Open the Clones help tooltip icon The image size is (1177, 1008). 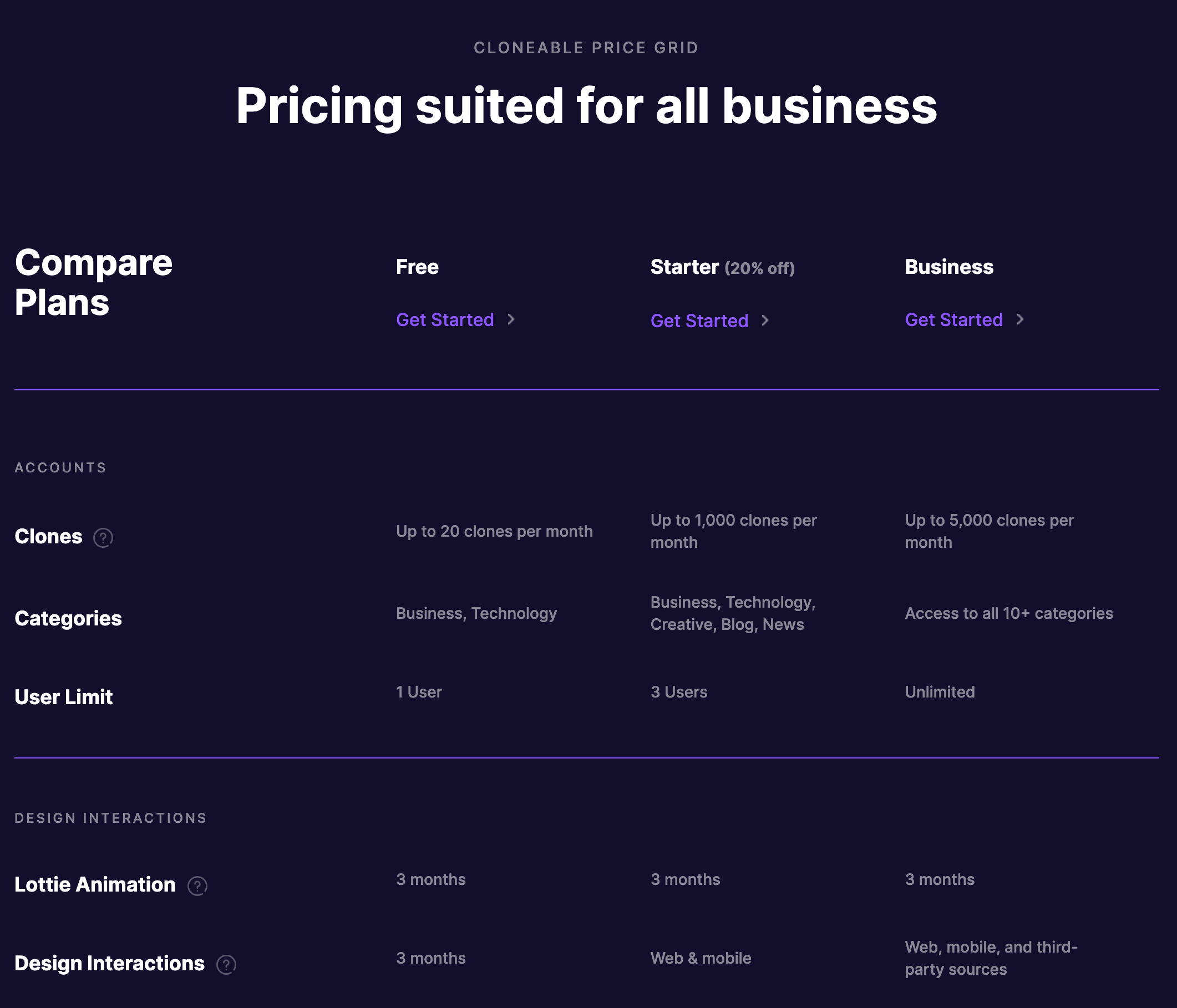pos(103,537)
